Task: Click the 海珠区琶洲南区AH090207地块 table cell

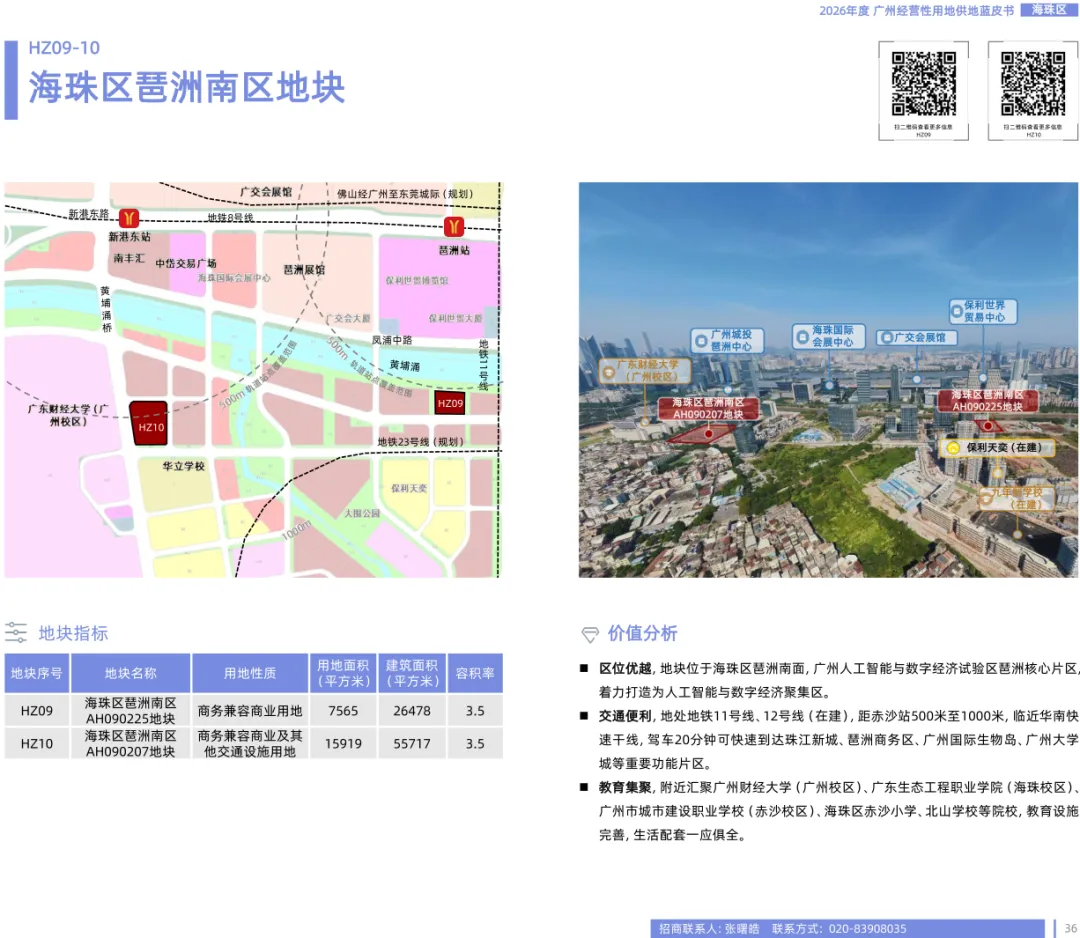Action: tap(130, 744)
